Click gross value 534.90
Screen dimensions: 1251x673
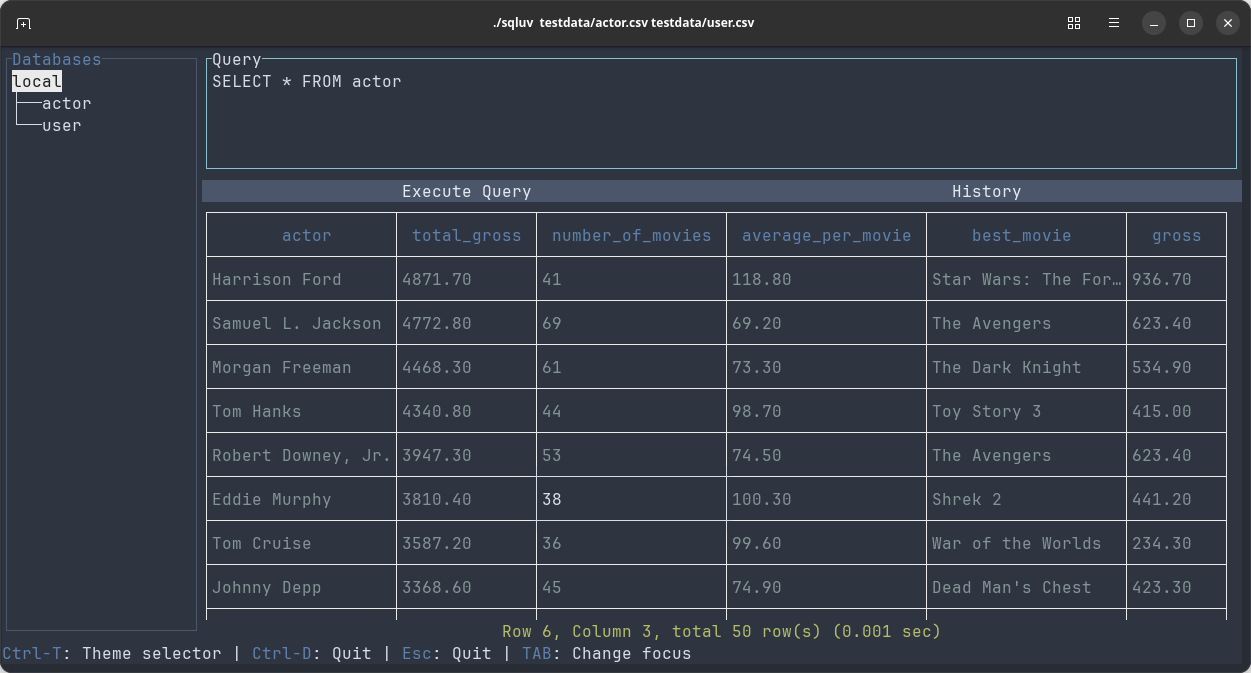coord(1162,368)
